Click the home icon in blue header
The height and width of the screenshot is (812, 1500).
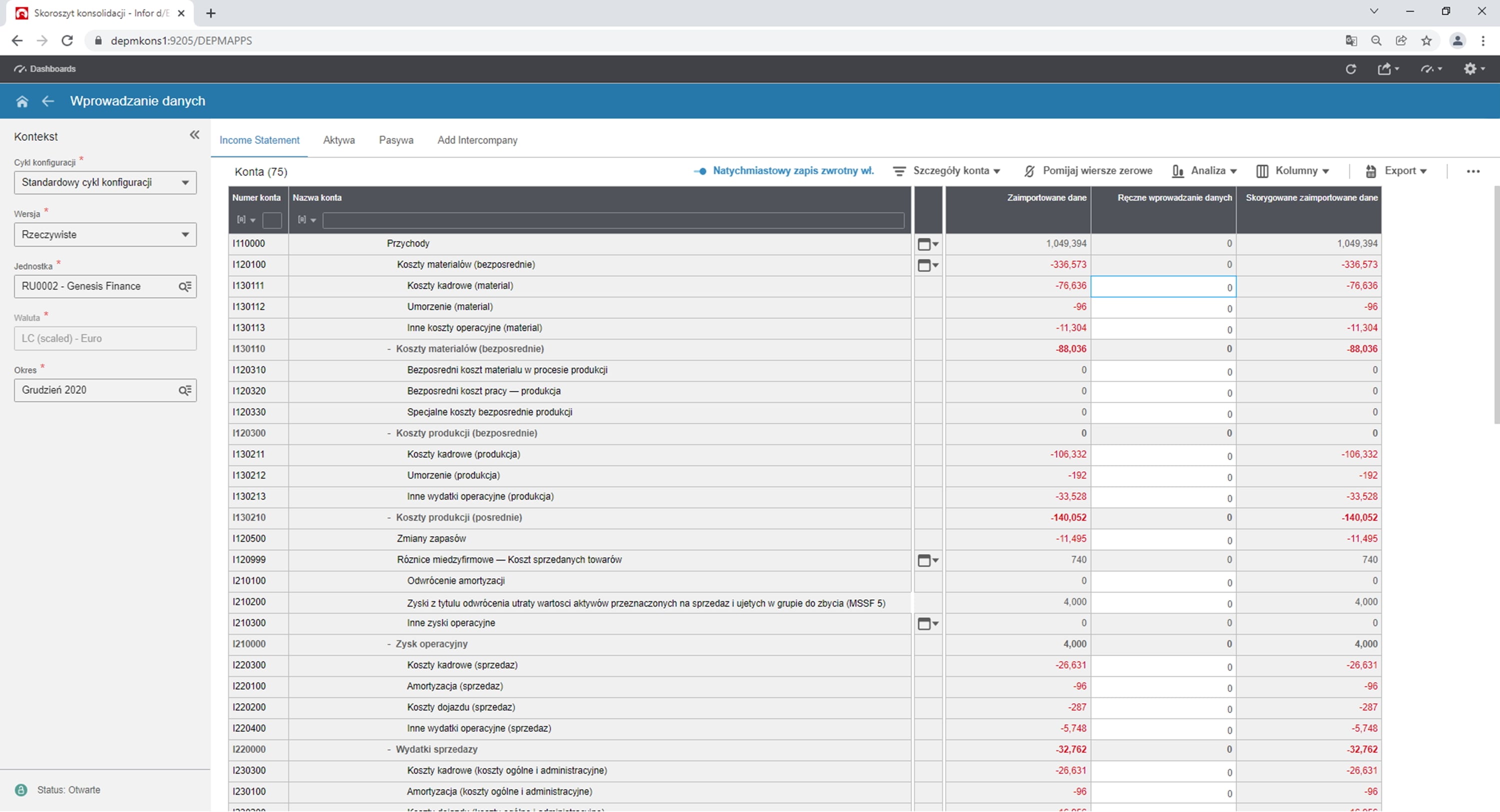(x=22, y=101)
